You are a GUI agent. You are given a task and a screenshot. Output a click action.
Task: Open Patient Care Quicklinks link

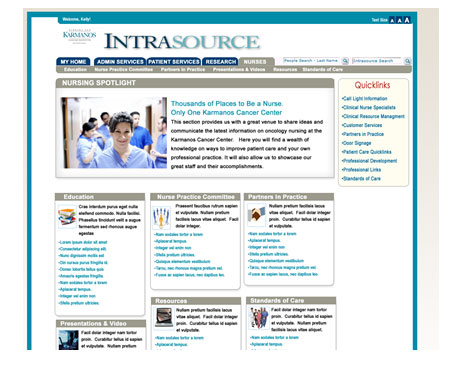point(366,152)
